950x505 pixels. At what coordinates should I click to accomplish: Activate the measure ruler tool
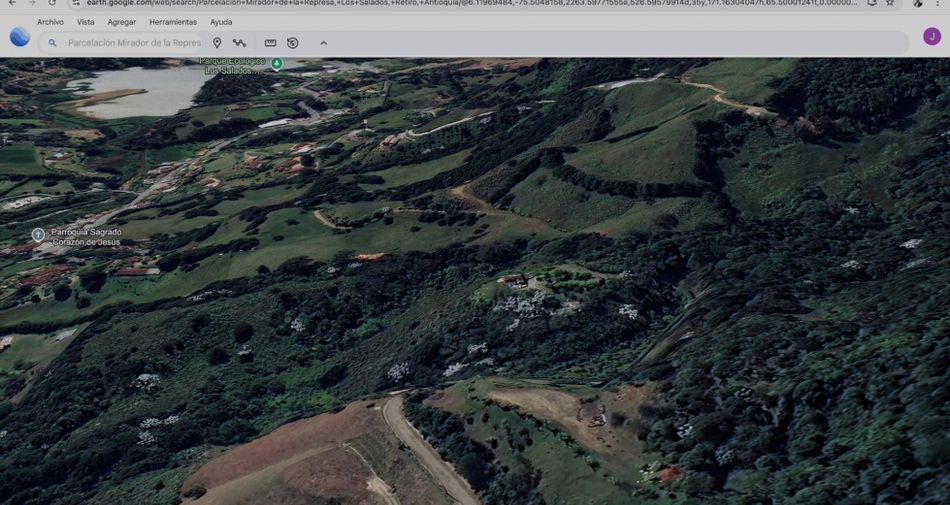pos(270,43)
